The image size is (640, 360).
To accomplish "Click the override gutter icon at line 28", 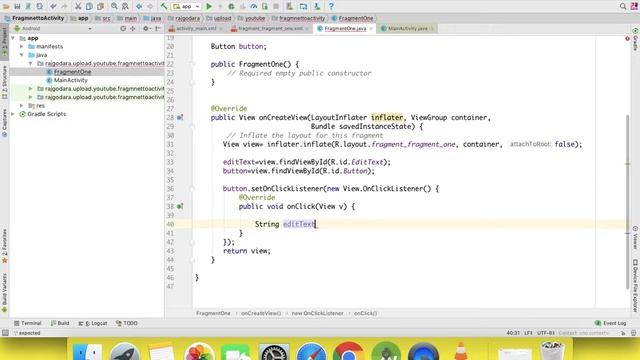I will [x=180, y=118].
